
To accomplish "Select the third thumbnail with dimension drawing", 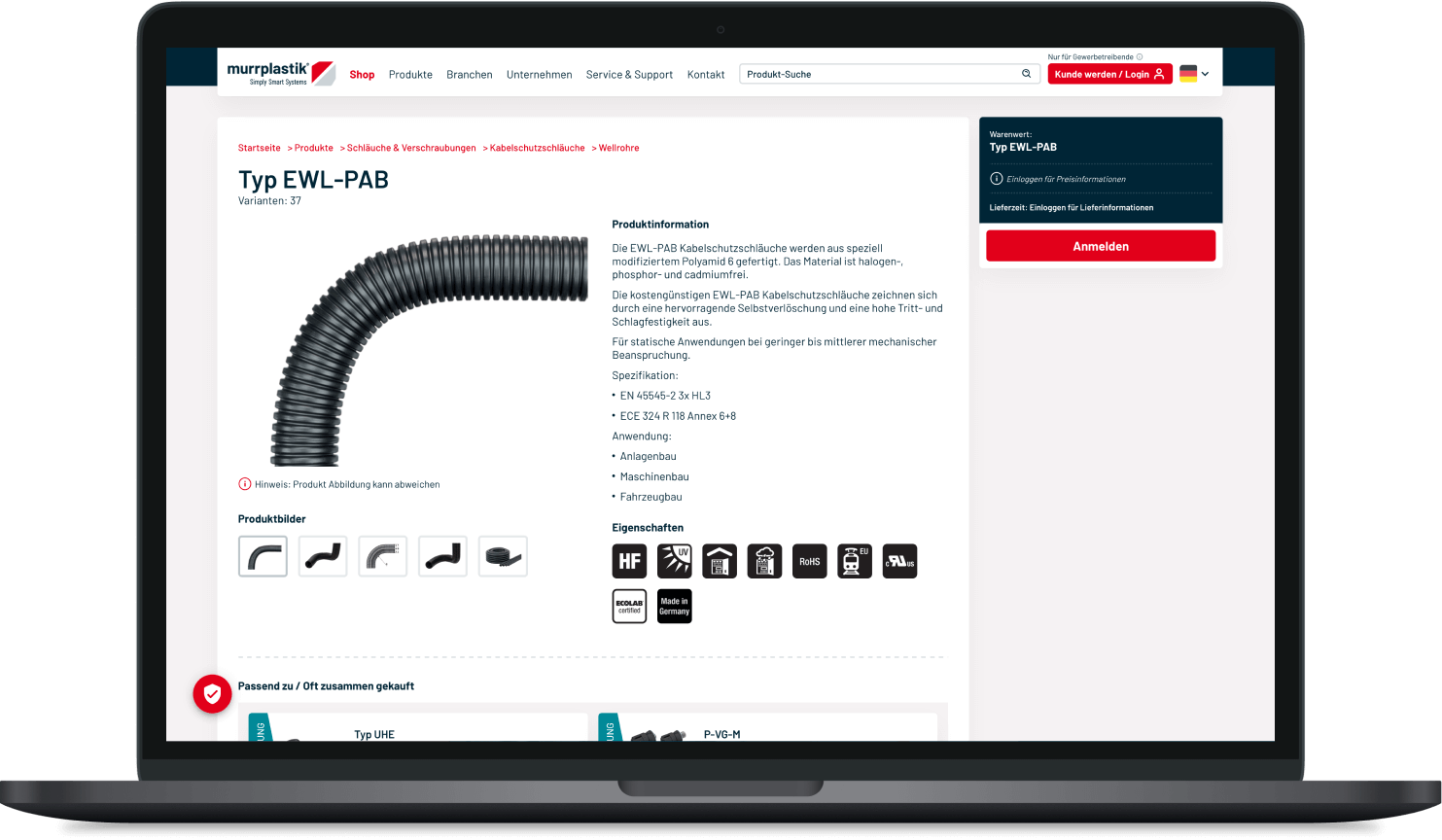I will pos(383,556).
